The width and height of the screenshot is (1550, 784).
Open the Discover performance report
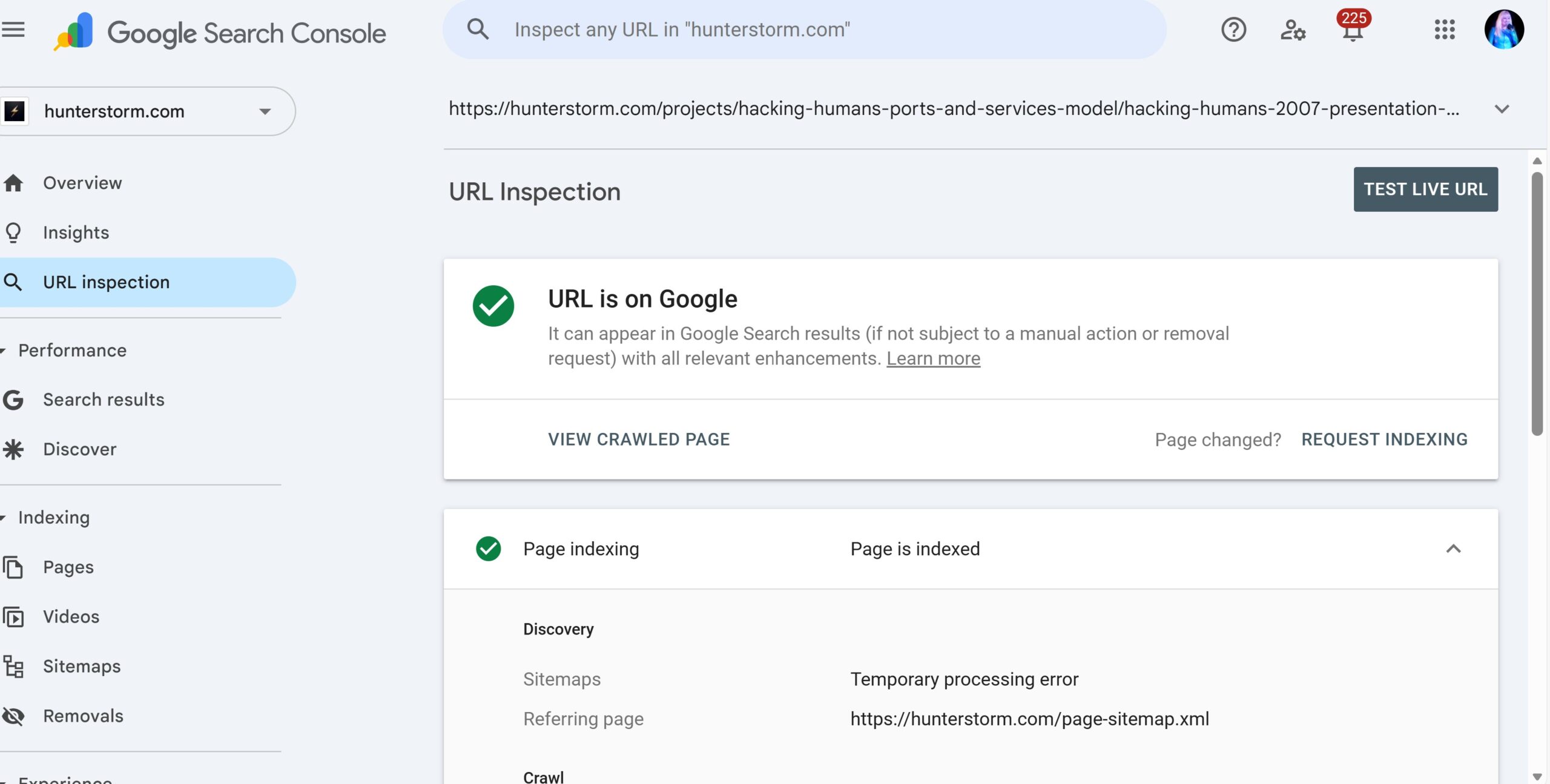79,449
